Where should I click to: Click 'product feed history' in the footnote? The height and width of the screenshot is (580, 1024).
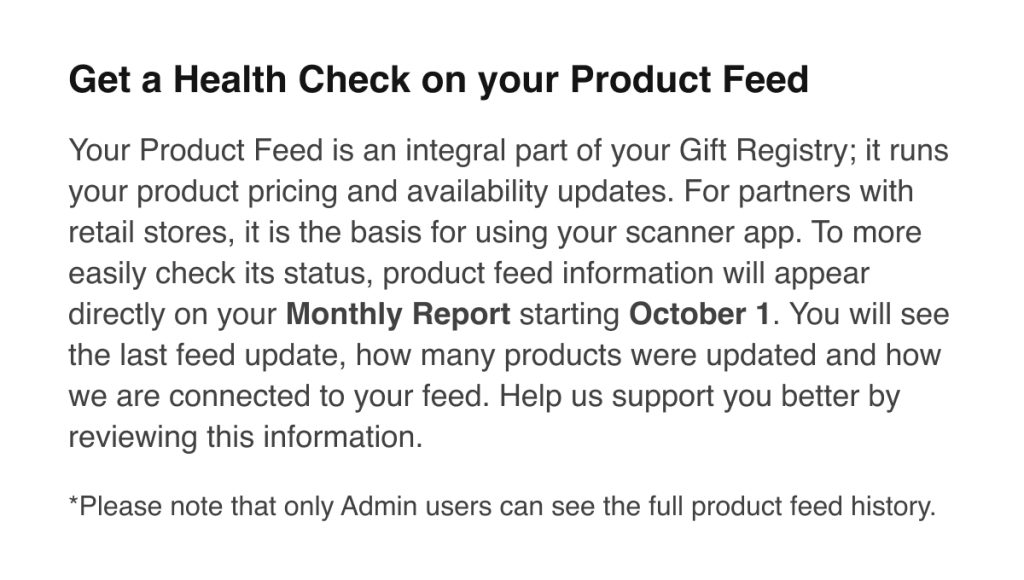[810, 506]
